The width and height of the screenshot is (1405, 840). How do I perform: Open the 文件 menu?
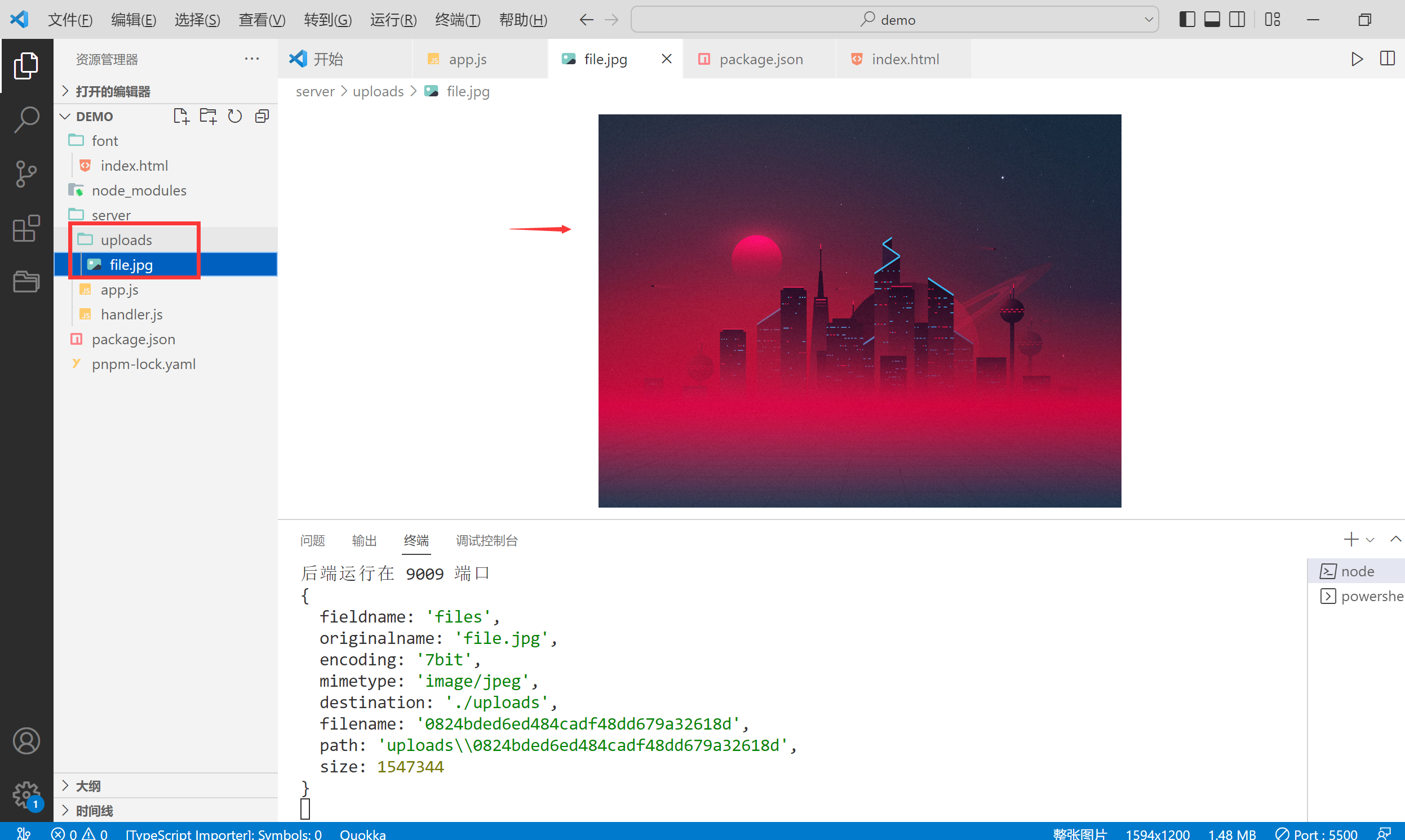coord(70,20)
